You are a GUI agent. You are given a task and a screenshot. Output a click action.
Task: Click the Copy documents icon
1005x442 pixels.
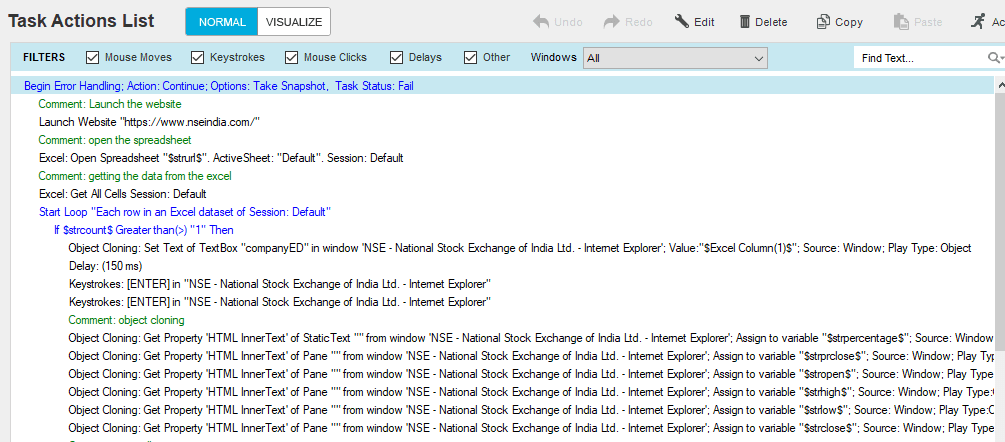[822, 22]
